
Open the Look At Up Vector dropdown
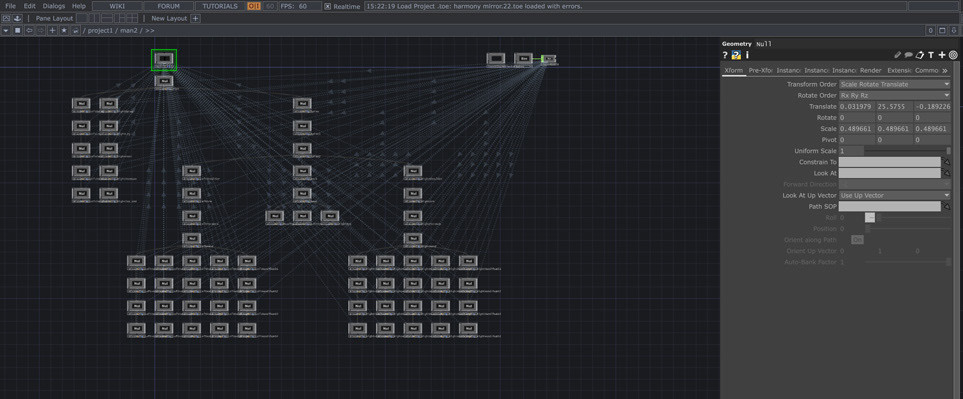coord(895,195)
